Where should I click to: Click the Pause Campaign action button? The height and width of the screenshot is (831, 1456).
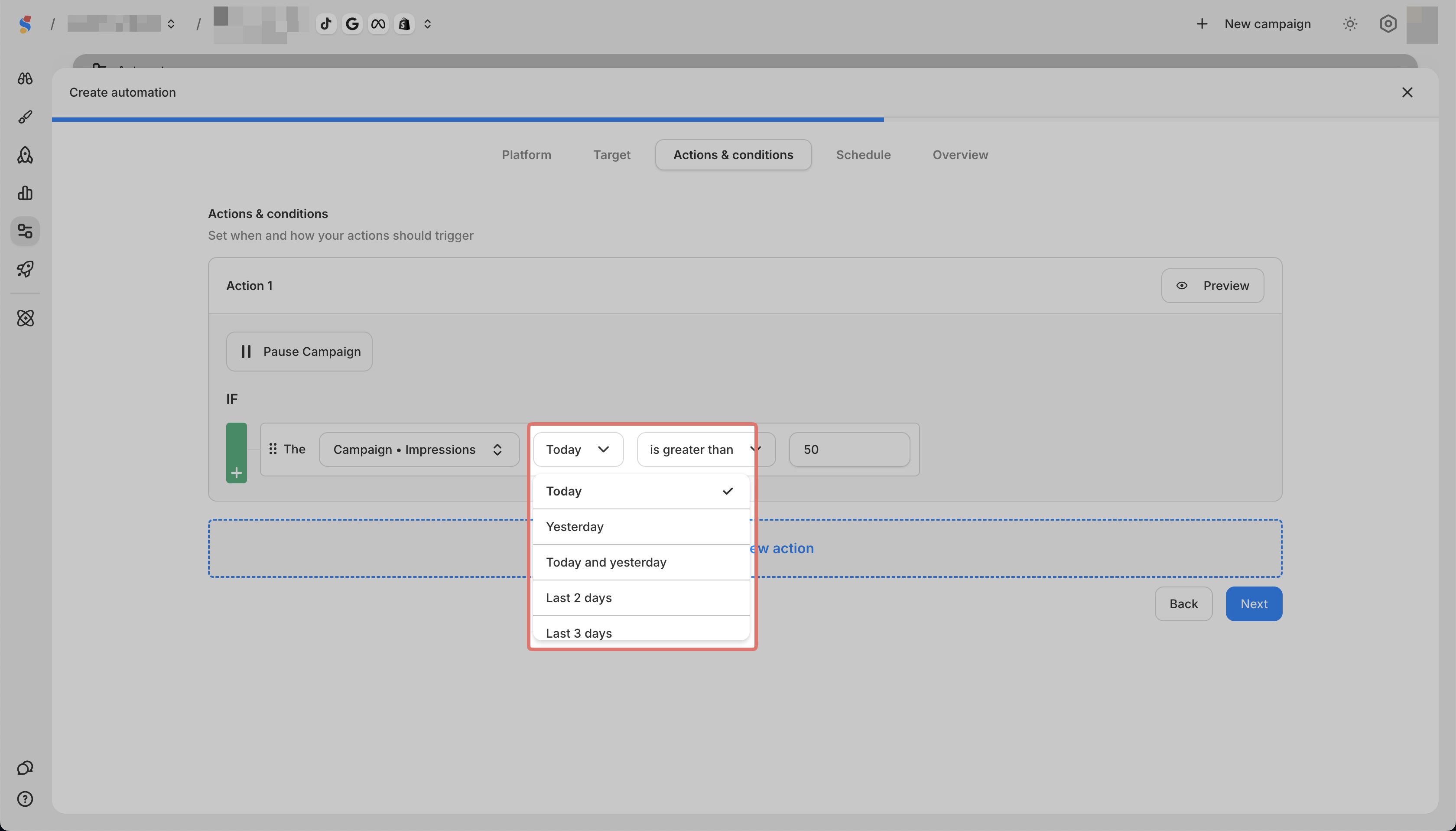click(299, 352)
